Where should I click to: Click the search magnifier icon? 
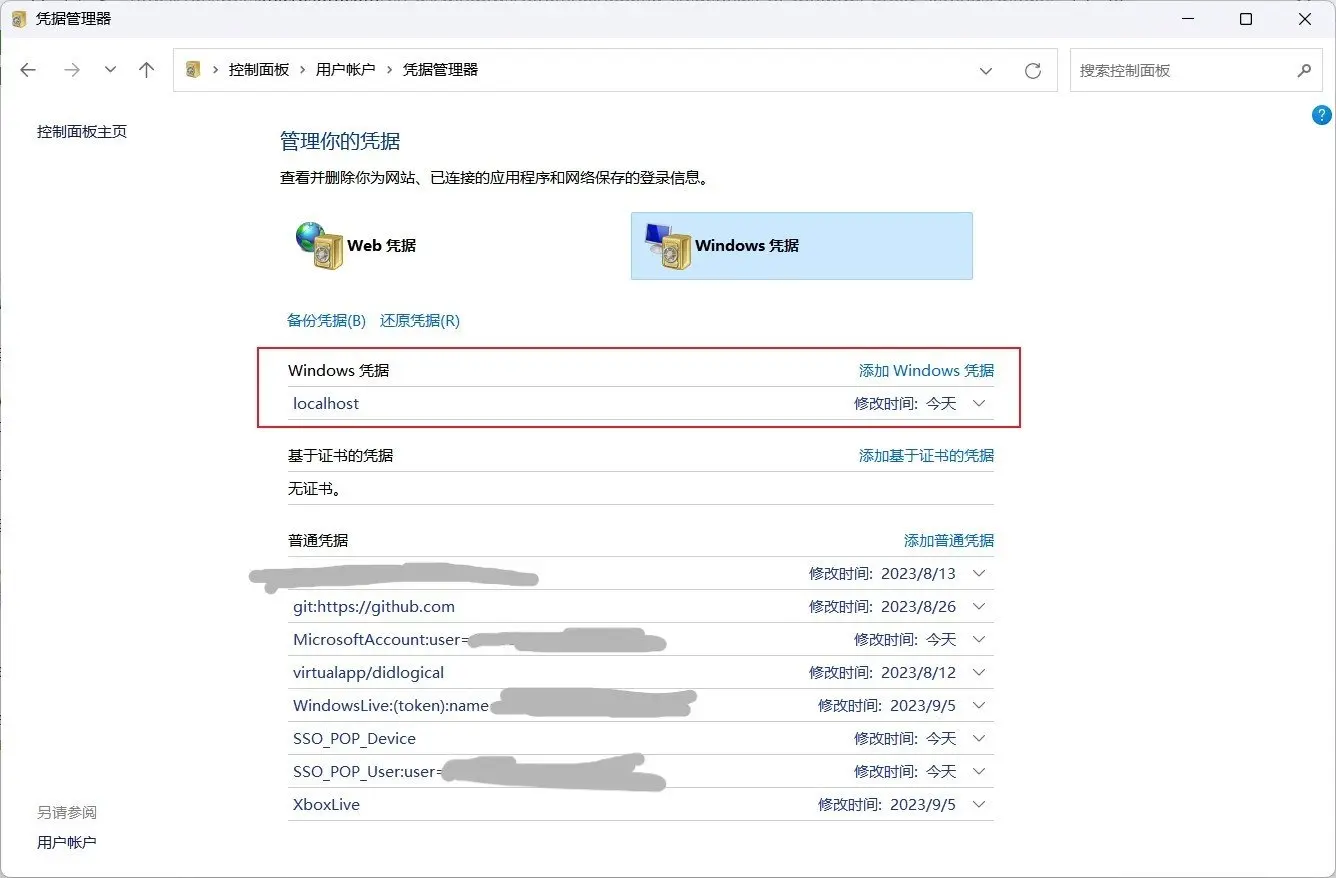pyautogui.click(x=1304, y=71)
